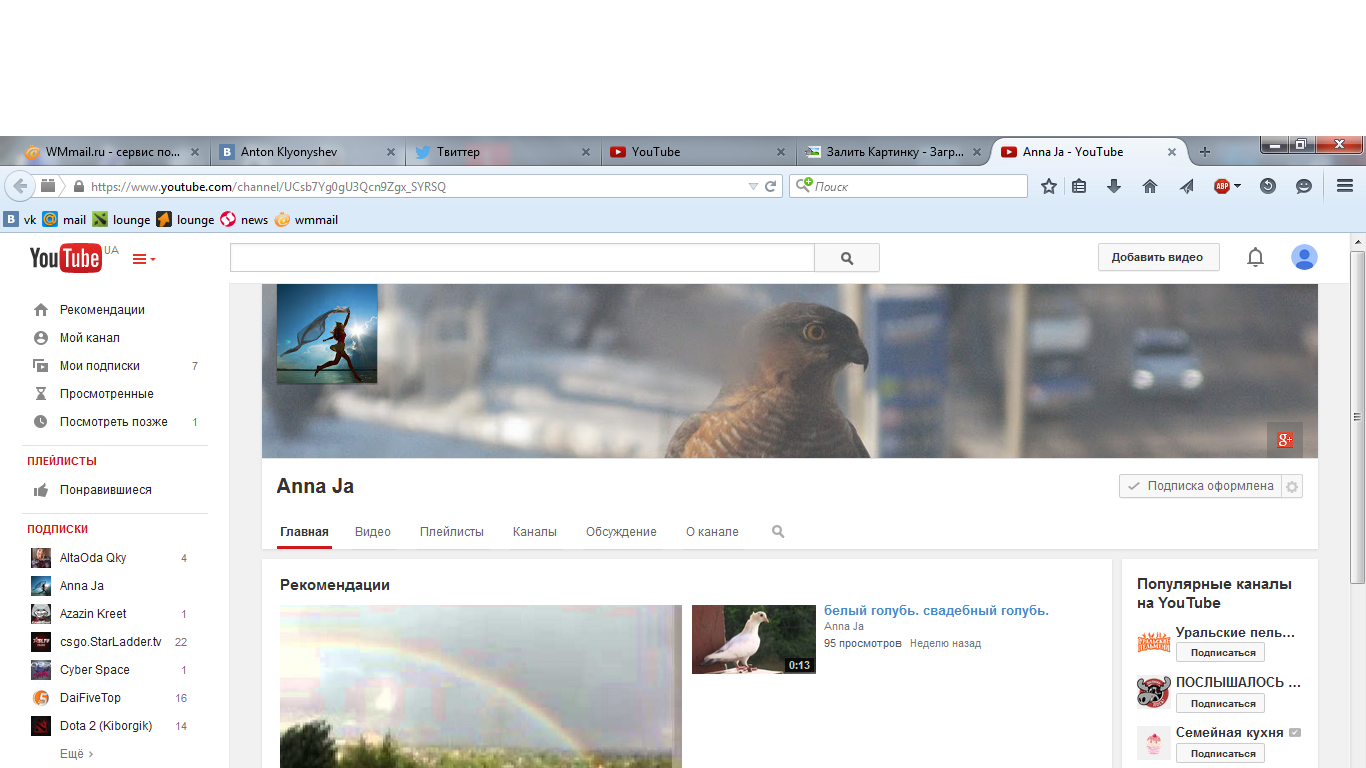Open the mail bookmark
The height and width of the screenshot is (768, 1366).
(65, 220)
